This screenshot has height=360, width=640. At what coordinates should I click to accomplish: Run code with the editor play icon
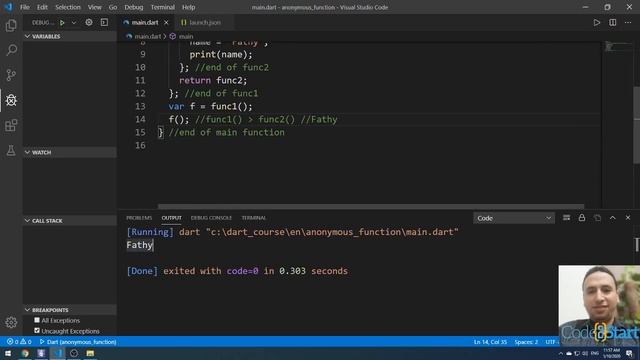(x=597, y=22)
